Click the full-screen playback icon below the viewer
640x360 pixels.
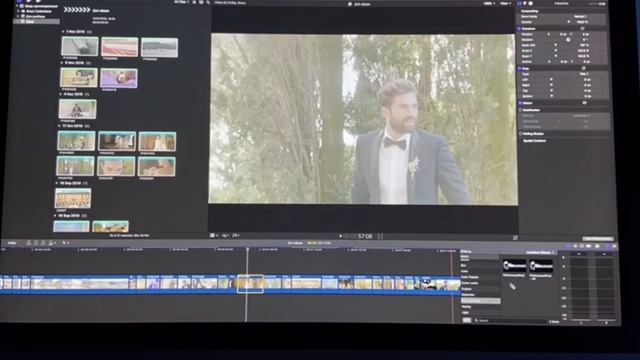(x=515, y=237)
